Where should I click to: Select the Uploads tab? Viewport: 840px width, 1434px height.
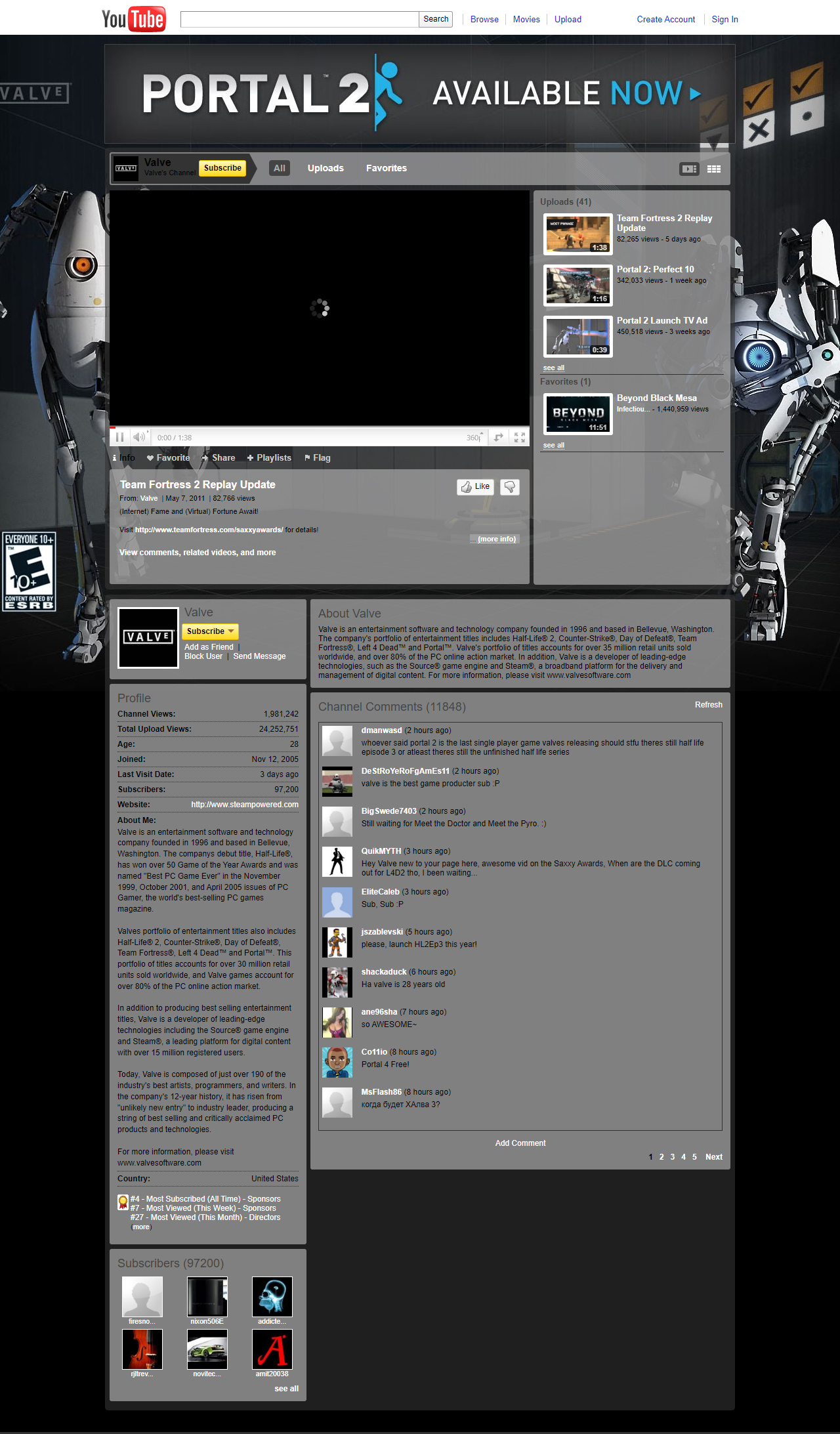point(325,168)
